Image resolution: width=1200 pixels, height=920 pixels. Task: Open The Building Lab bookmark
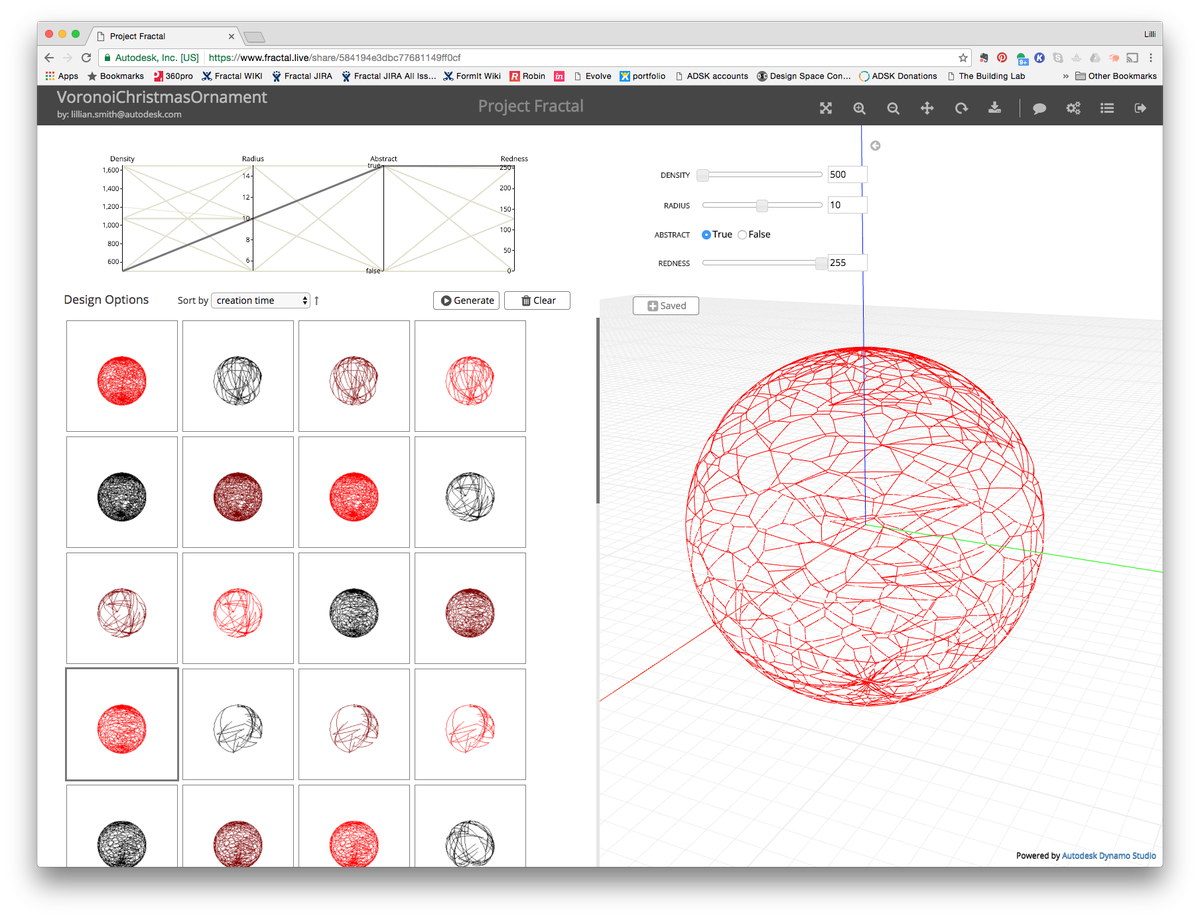(x=984, y=76)
